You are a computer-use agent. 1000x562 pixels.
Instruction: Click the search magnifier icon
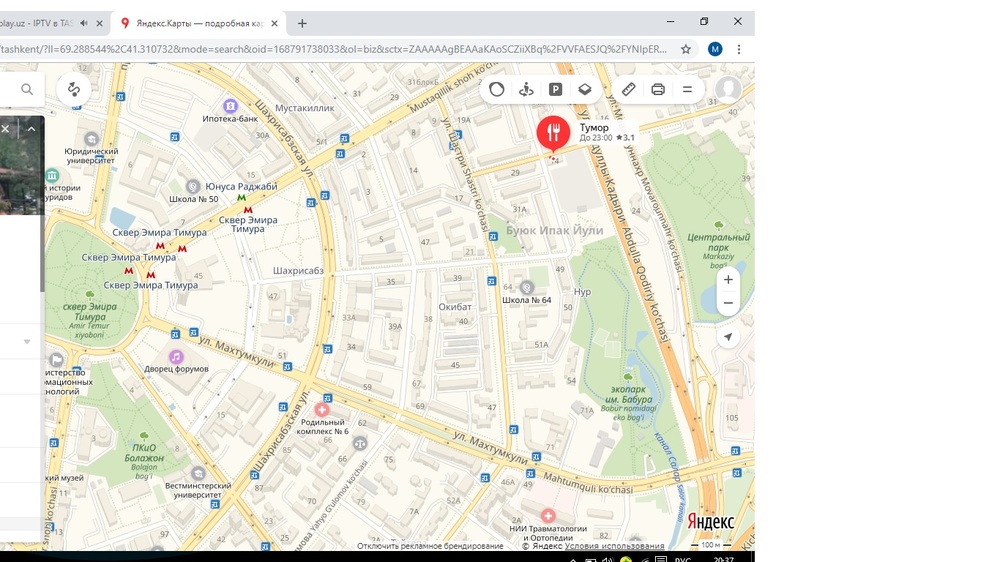pyautogui.click(x=27, y=89)
